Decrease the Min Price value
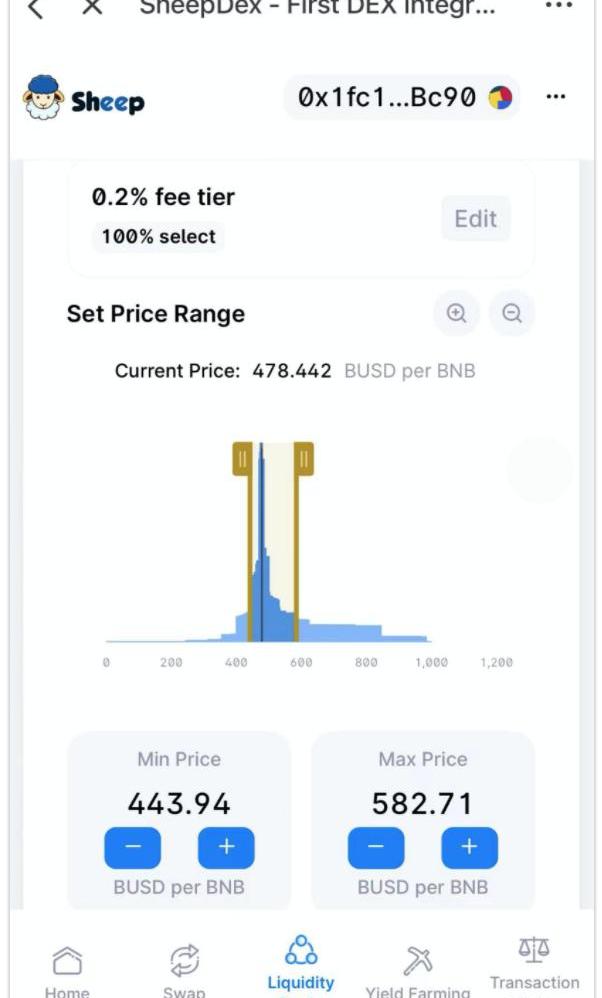 click(x=132, y=848)
